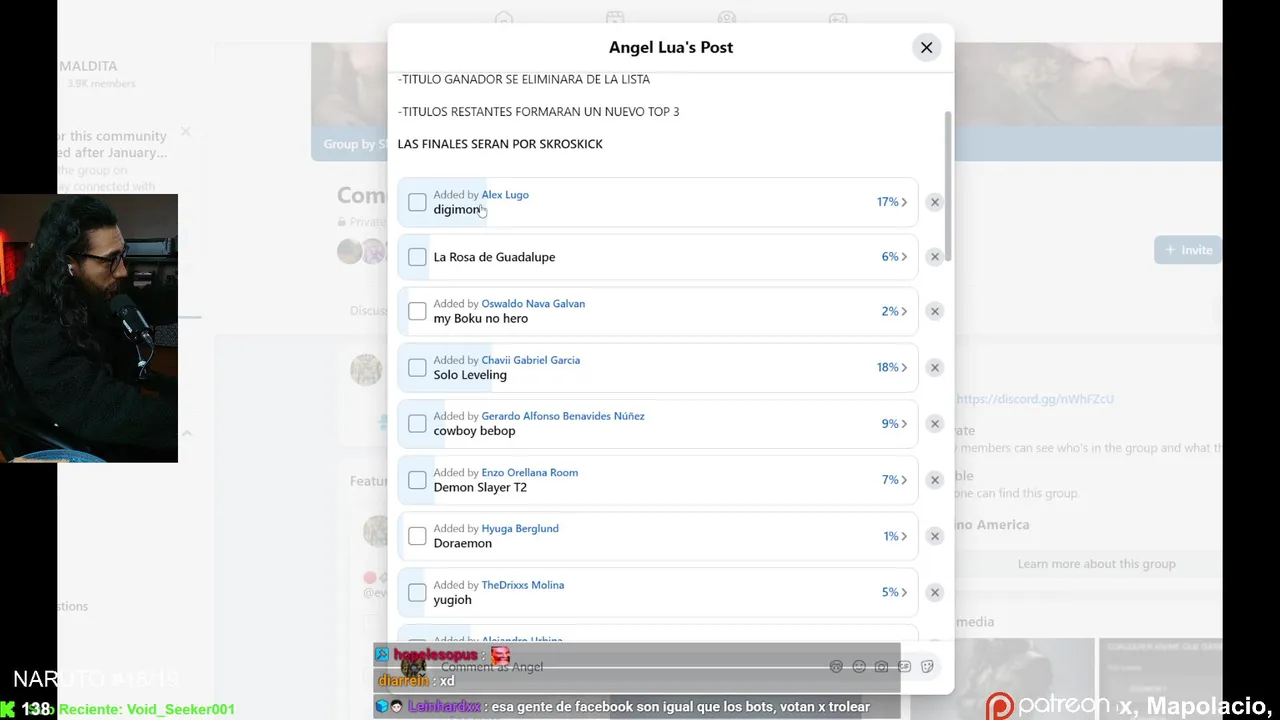This screenshot has width=1280, height=720.
Task: Expand Solo Leveling voters at 18%
Action: [892, 367]
